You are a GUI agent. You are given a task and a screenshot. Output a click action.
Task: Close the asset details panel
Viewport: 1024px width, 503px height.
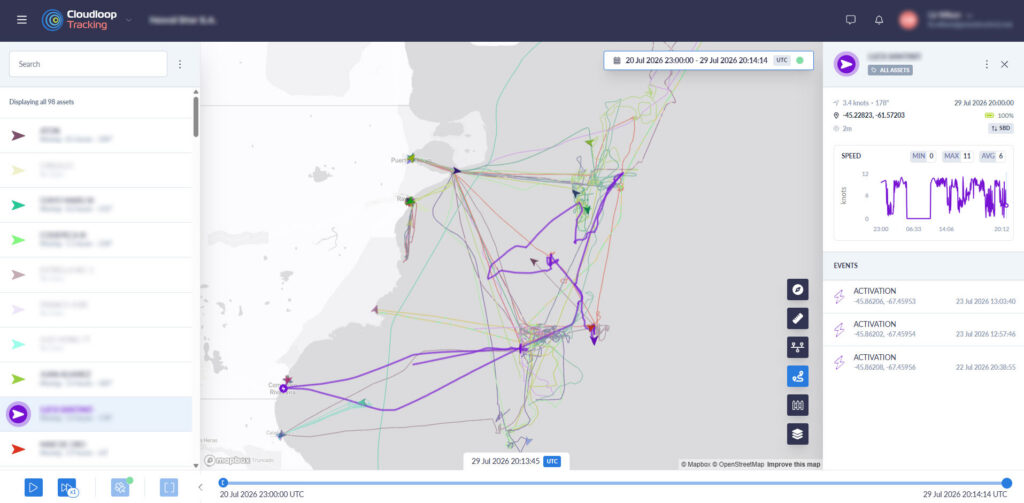[x=1004, y=64]
